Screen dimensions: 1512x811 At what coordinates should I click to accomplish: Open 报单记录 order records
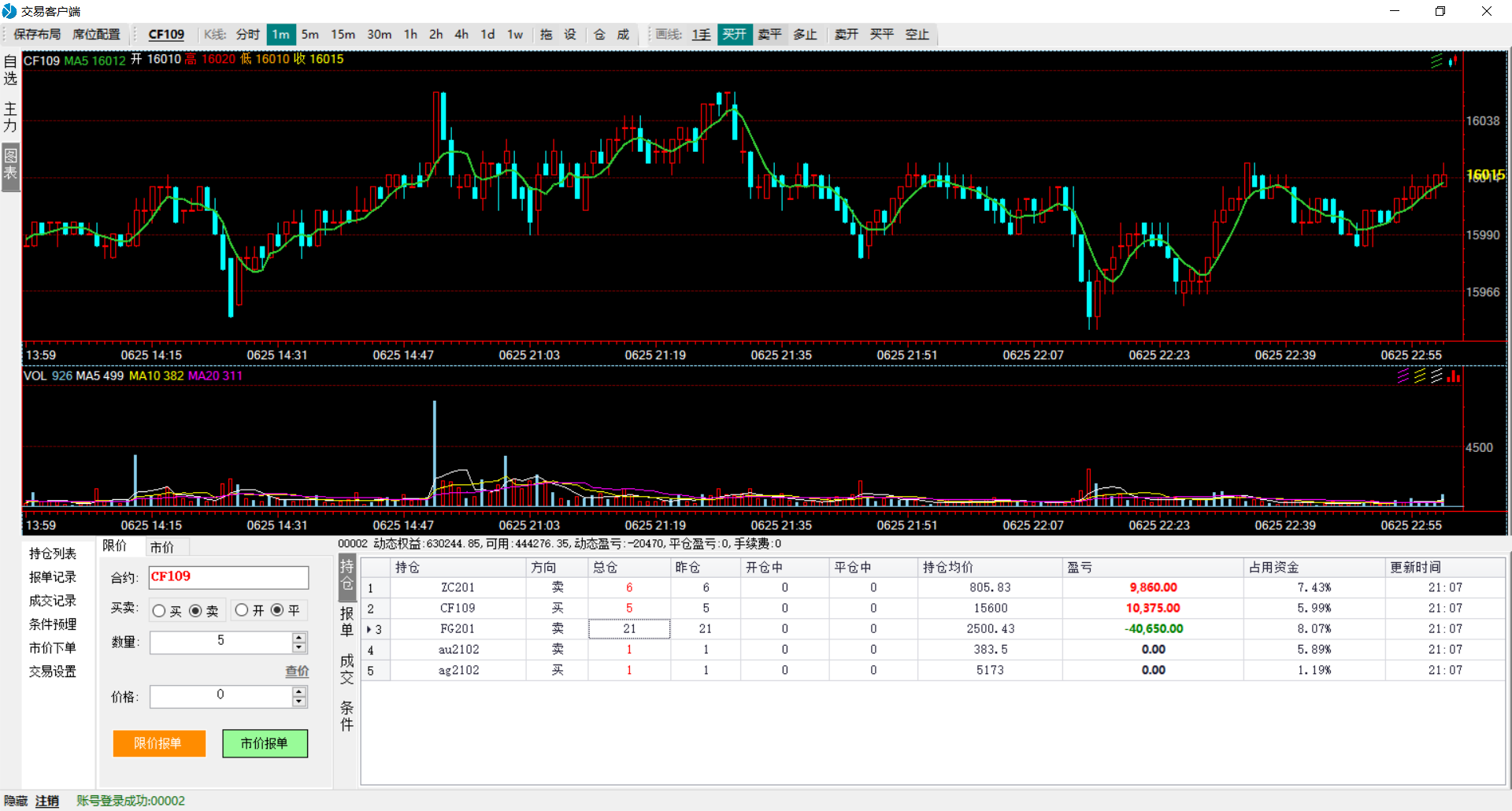click(x=53, y=577)
